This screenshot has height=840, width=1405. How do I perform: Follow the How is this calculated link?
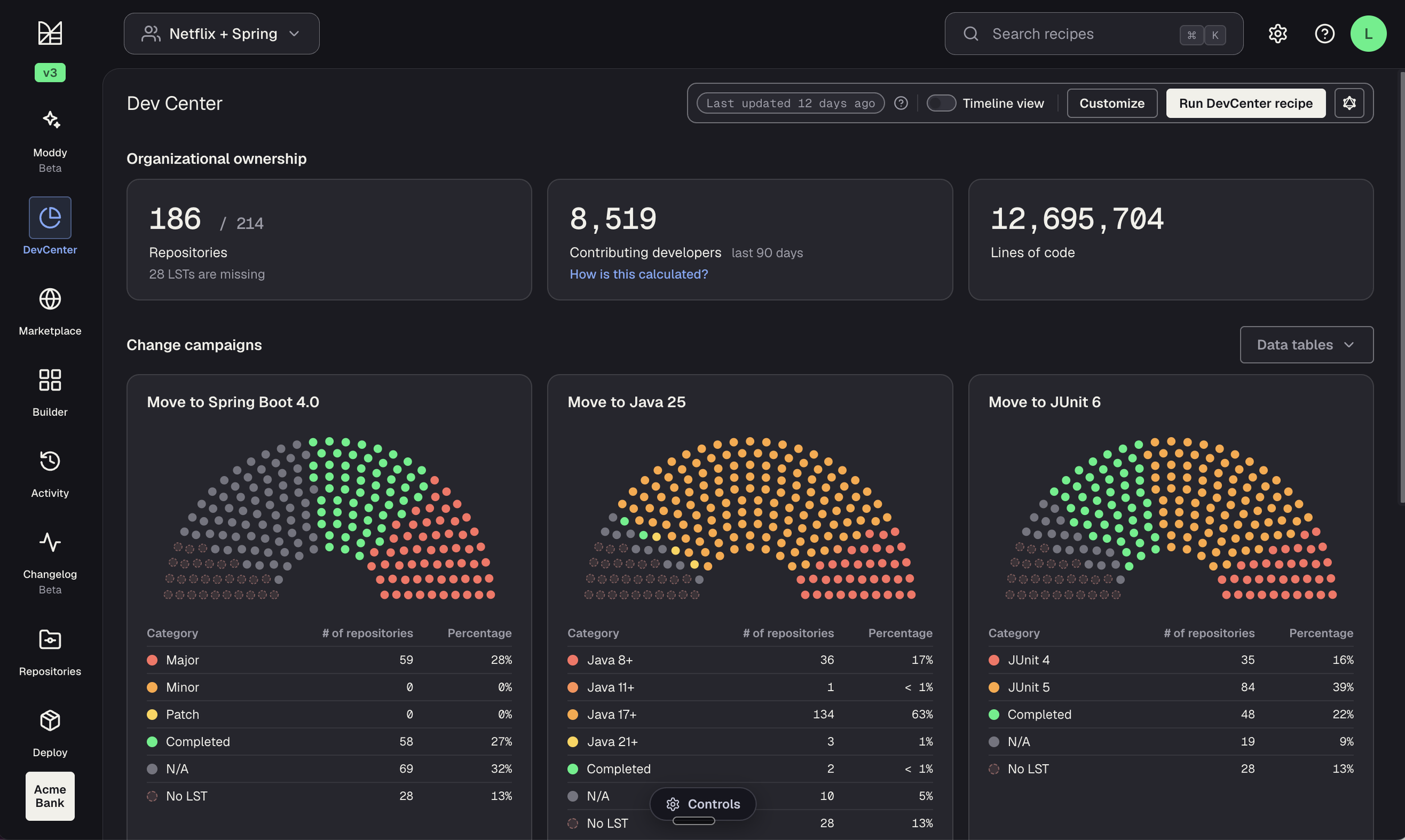tap(638, 274)
